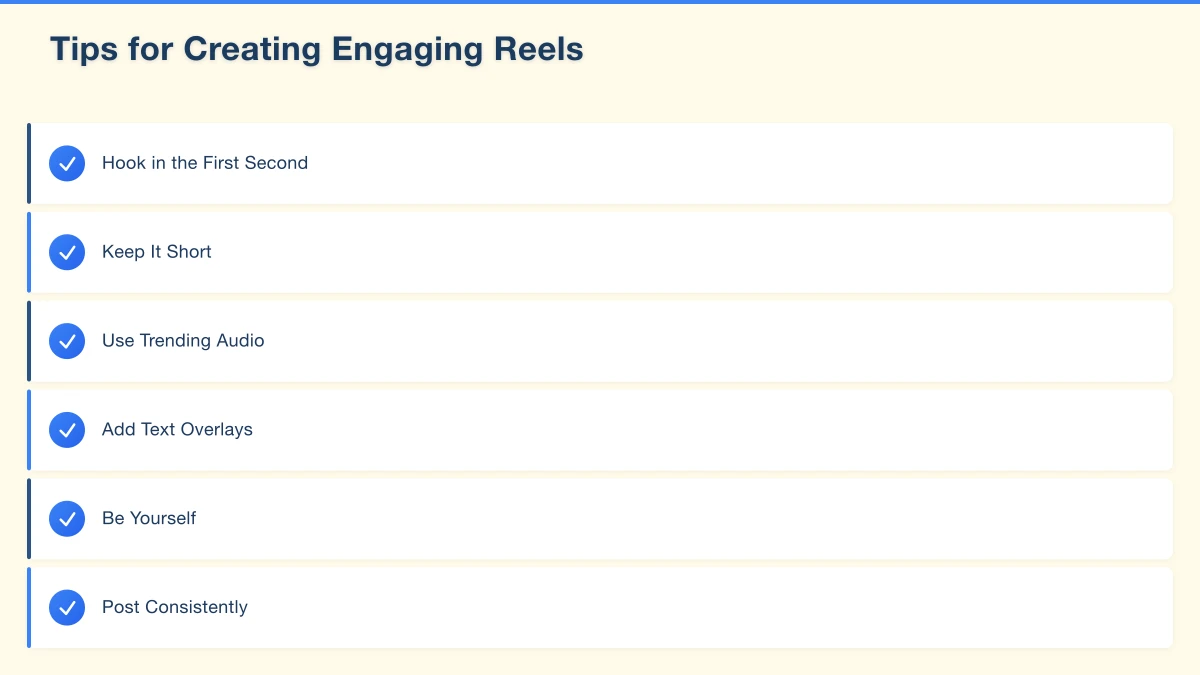
Task: Click the left accent bar of Use Trending Audio card
Action: 29,341
